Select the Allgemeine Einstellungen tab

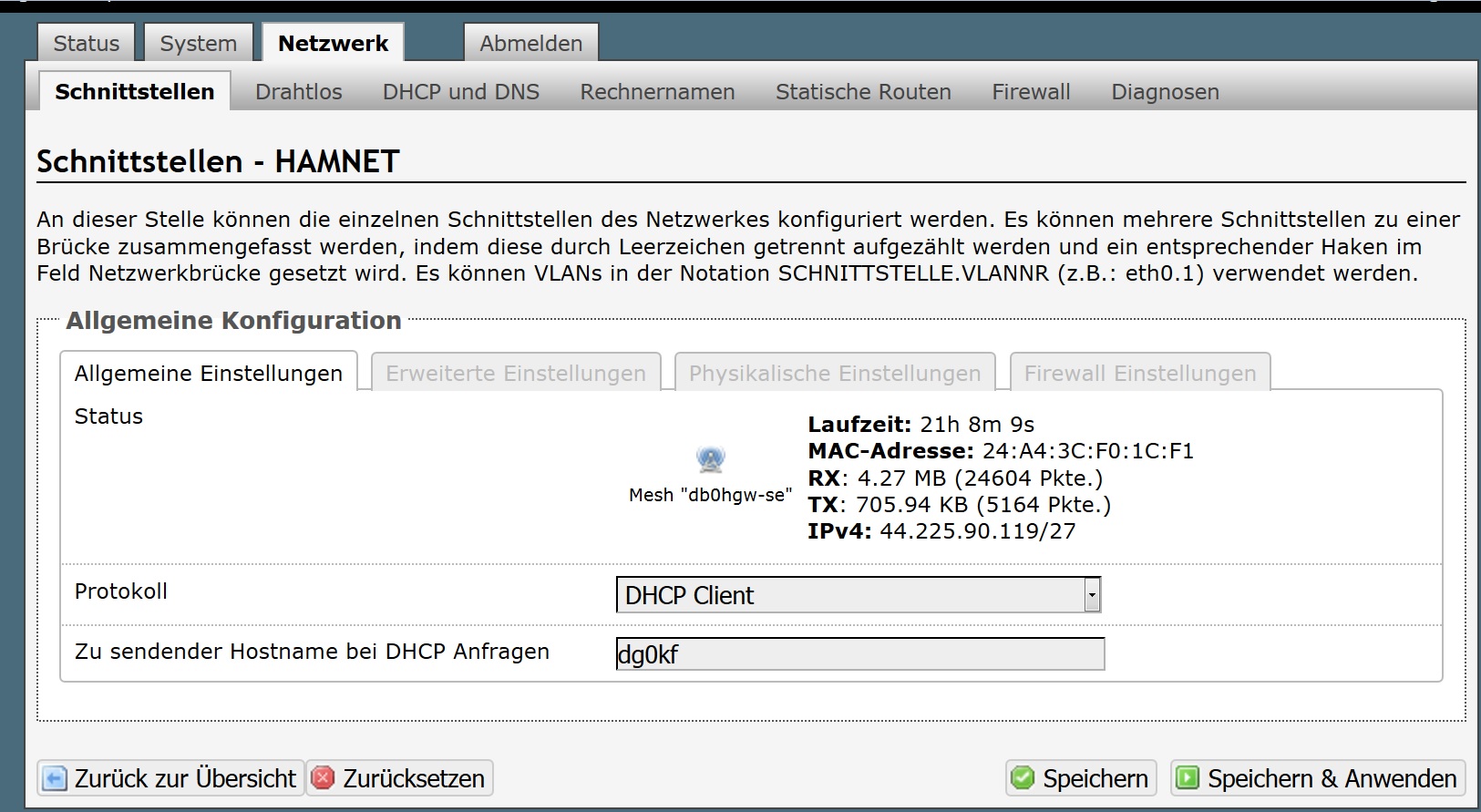(209, 373)
